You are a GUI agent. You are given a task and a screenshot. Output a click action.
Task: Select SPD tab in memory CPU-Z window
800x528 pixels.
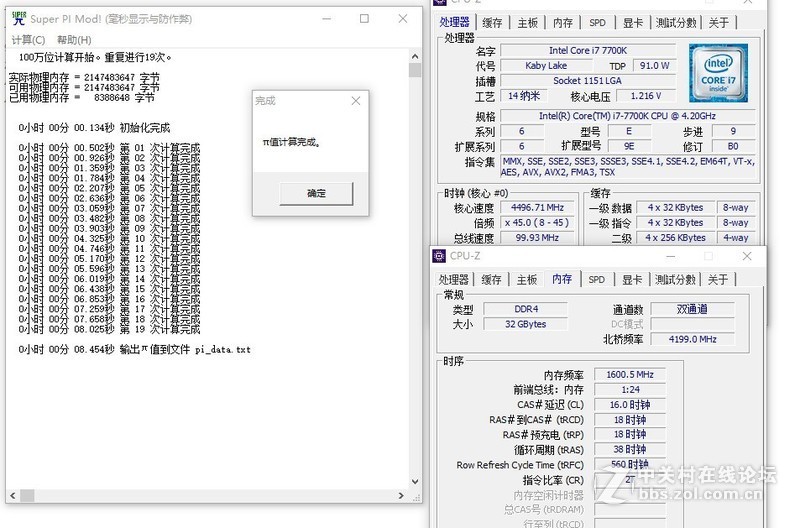597,280
